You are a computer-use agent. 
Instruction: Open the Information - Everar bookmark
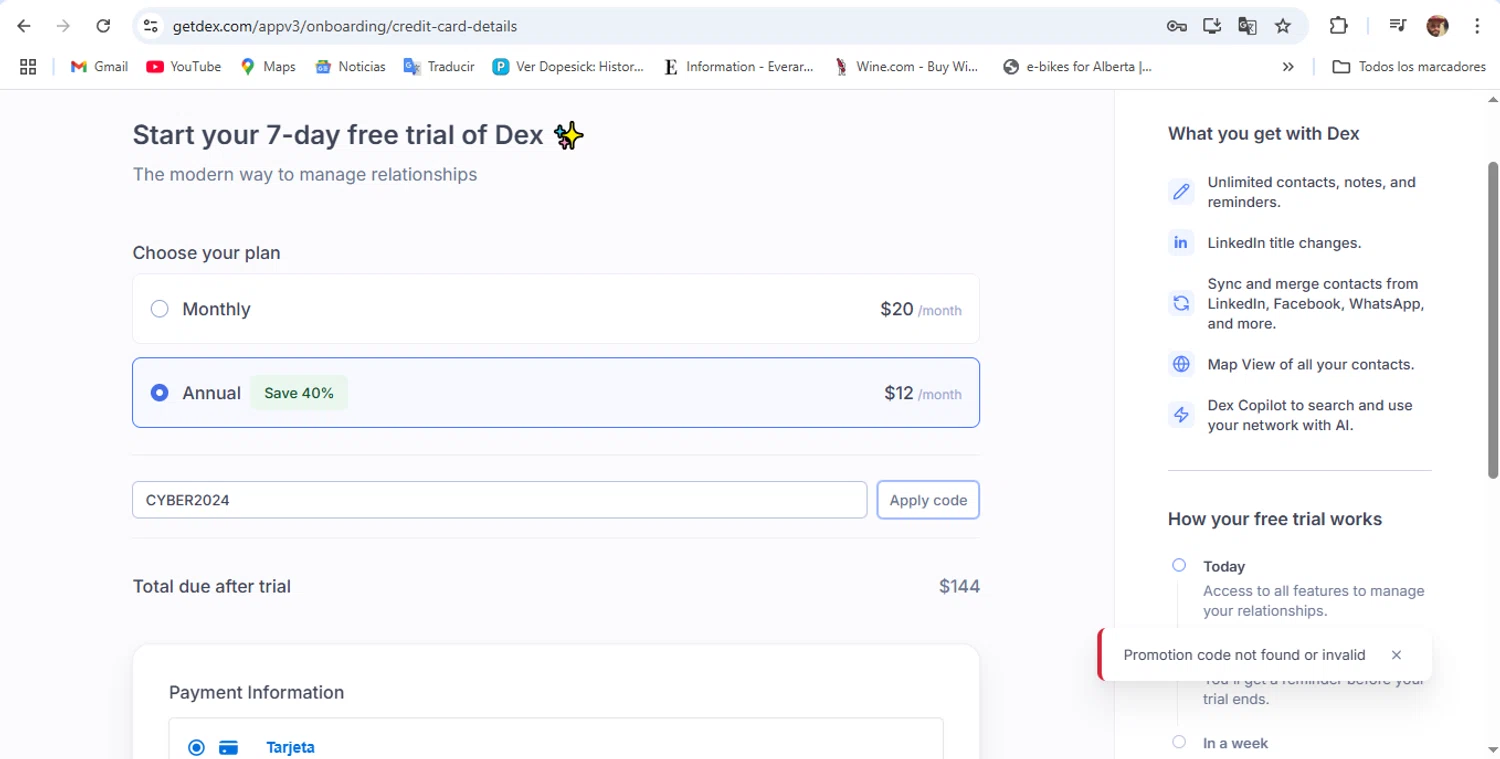point(738,67)
